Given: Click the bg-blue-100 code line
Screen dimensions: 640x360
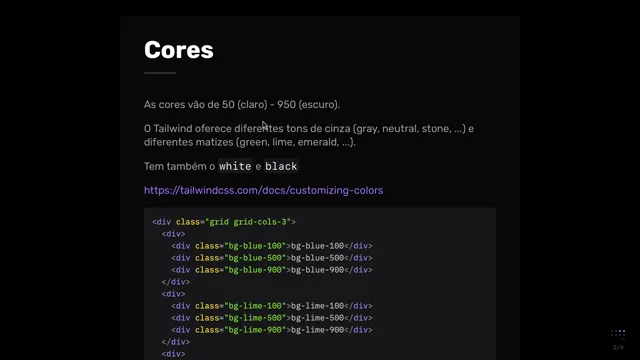Looking at the screenshot, I should [272, 246].
